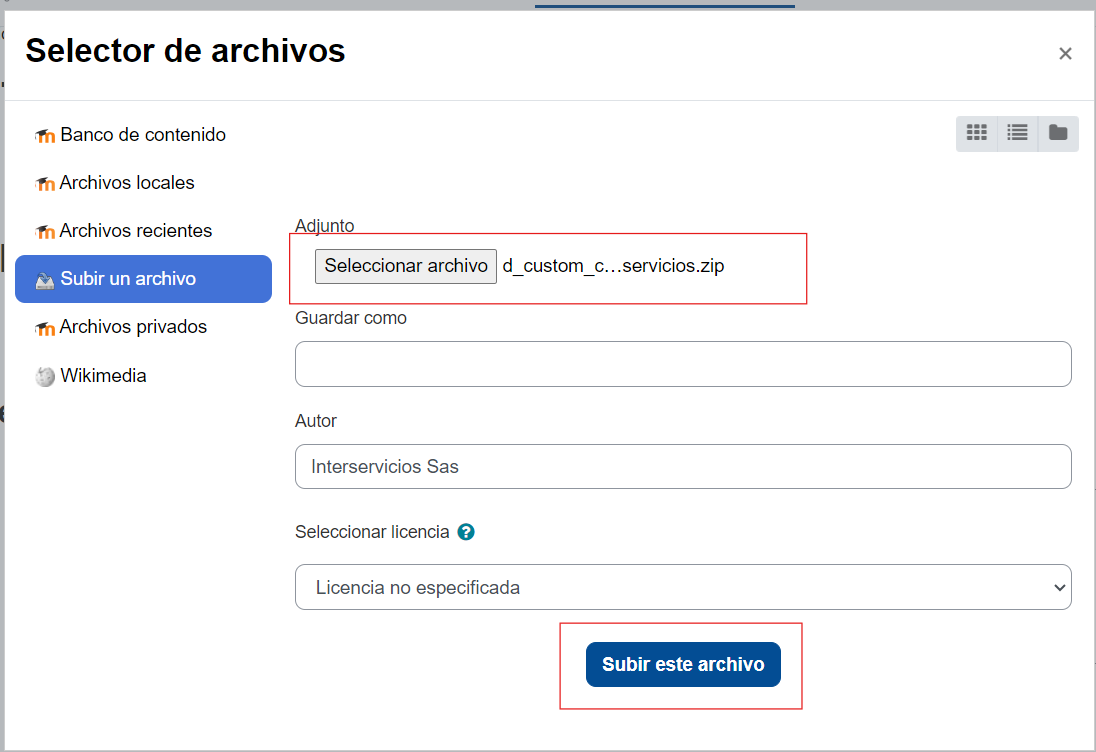This screenshot has height=752, width=1096.
Task: Click Subir este archivo button
Action: point(683,665)
